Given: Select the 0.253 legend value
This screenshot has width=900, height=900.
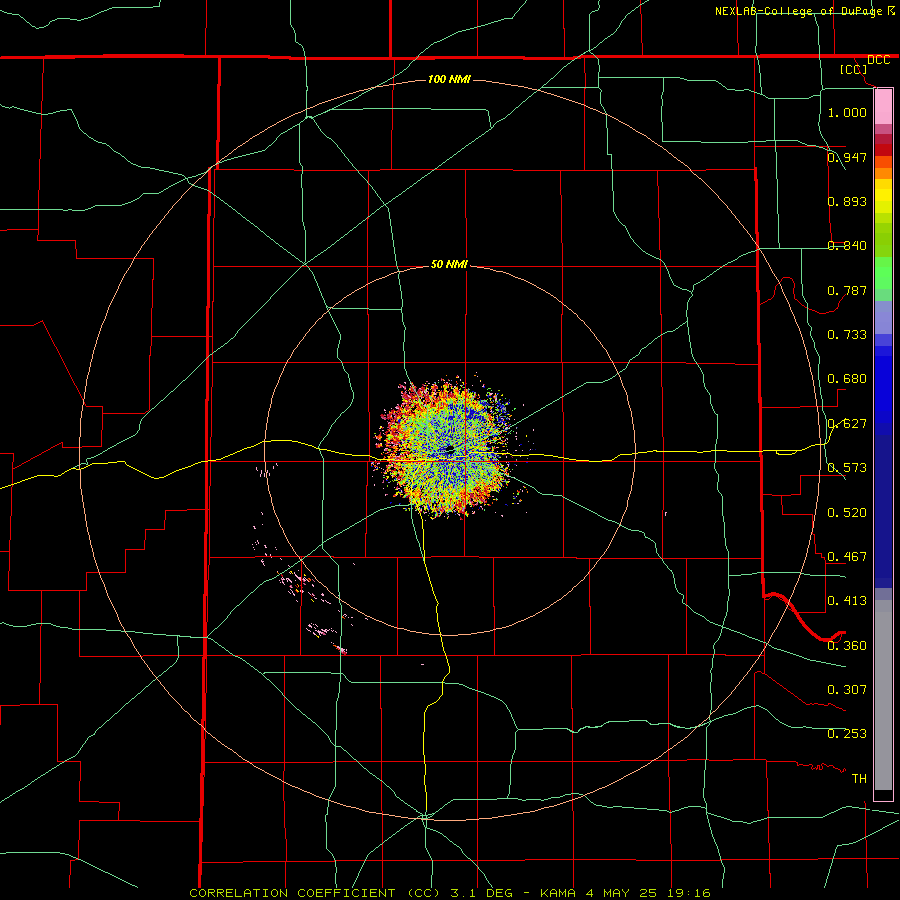Looking at the screenshot, I should (x=847, y=734).
